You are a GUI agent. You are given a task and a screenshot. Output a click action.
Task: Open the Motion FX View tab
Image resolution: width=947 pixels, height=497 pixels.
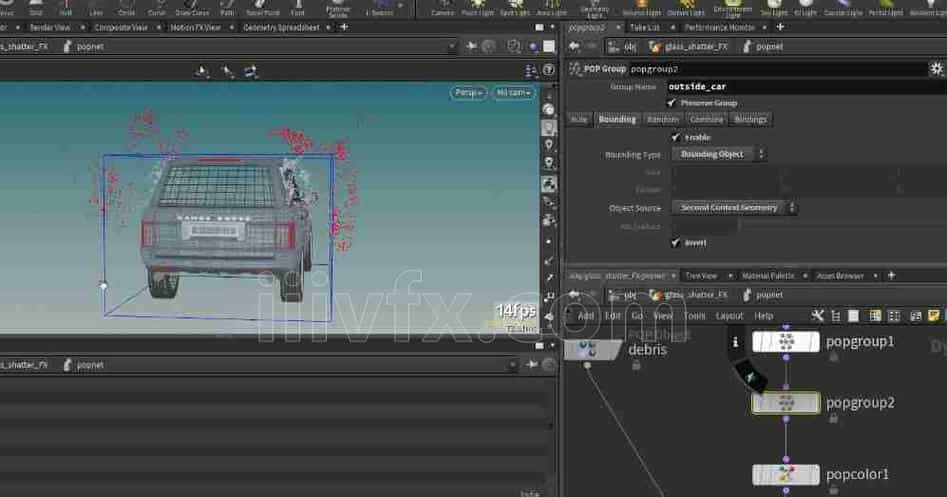click(x=195, y=27)
